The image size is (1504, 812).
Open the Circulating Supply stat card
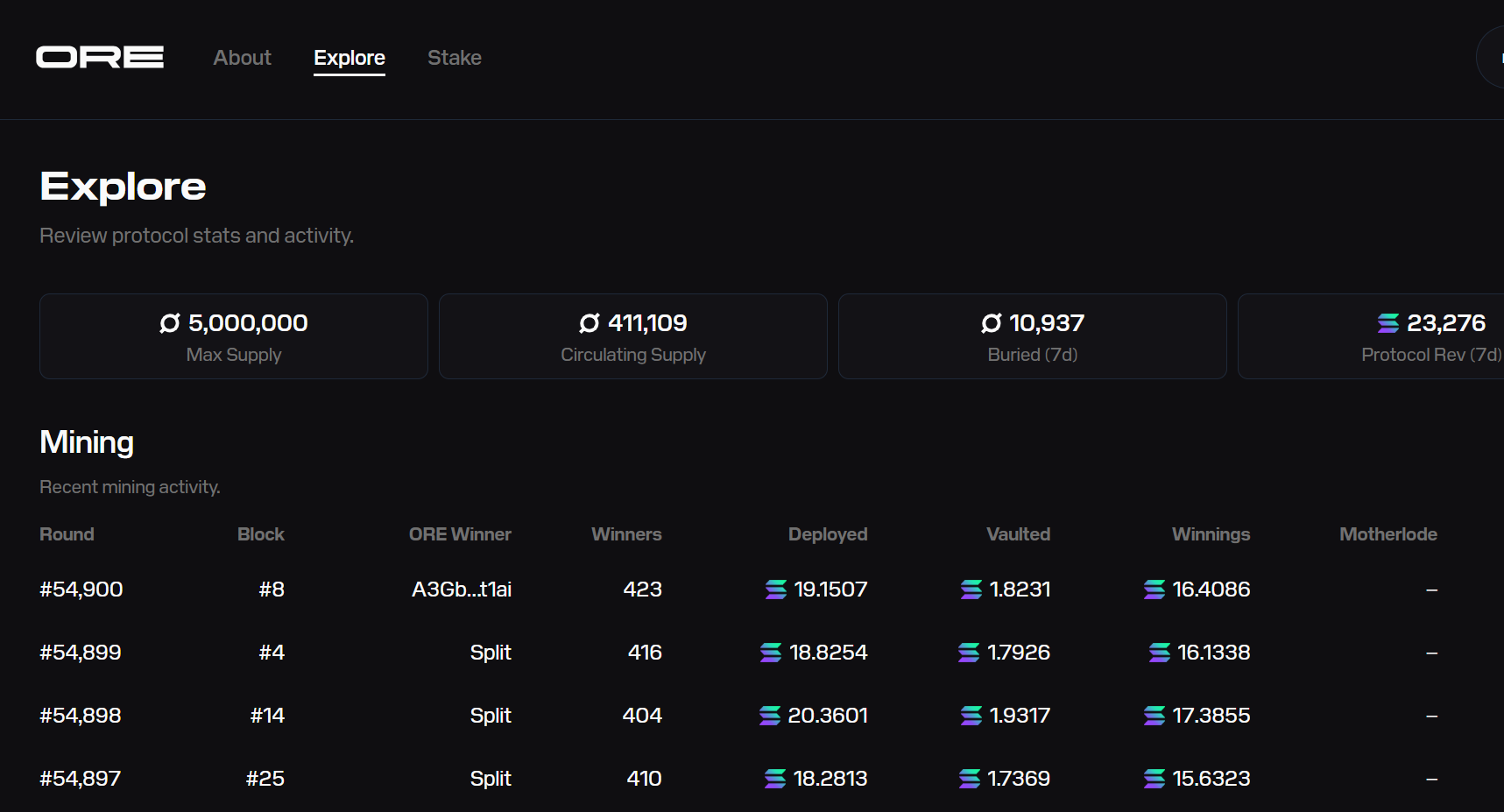coord(633,336)
